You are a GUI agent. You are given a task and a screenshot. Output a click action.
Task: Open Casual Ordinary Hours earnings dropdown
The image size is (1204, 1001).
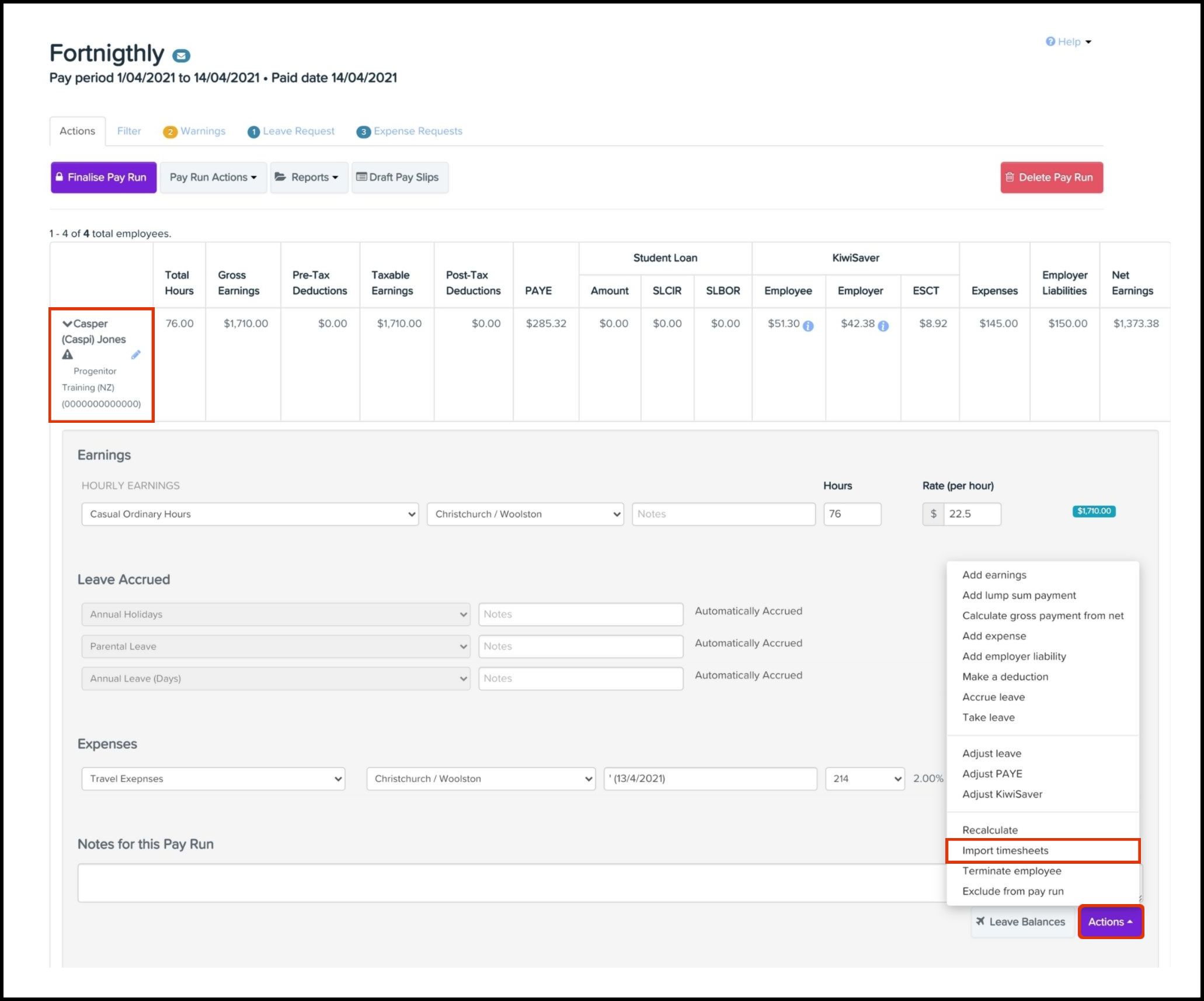coord(250,514)
